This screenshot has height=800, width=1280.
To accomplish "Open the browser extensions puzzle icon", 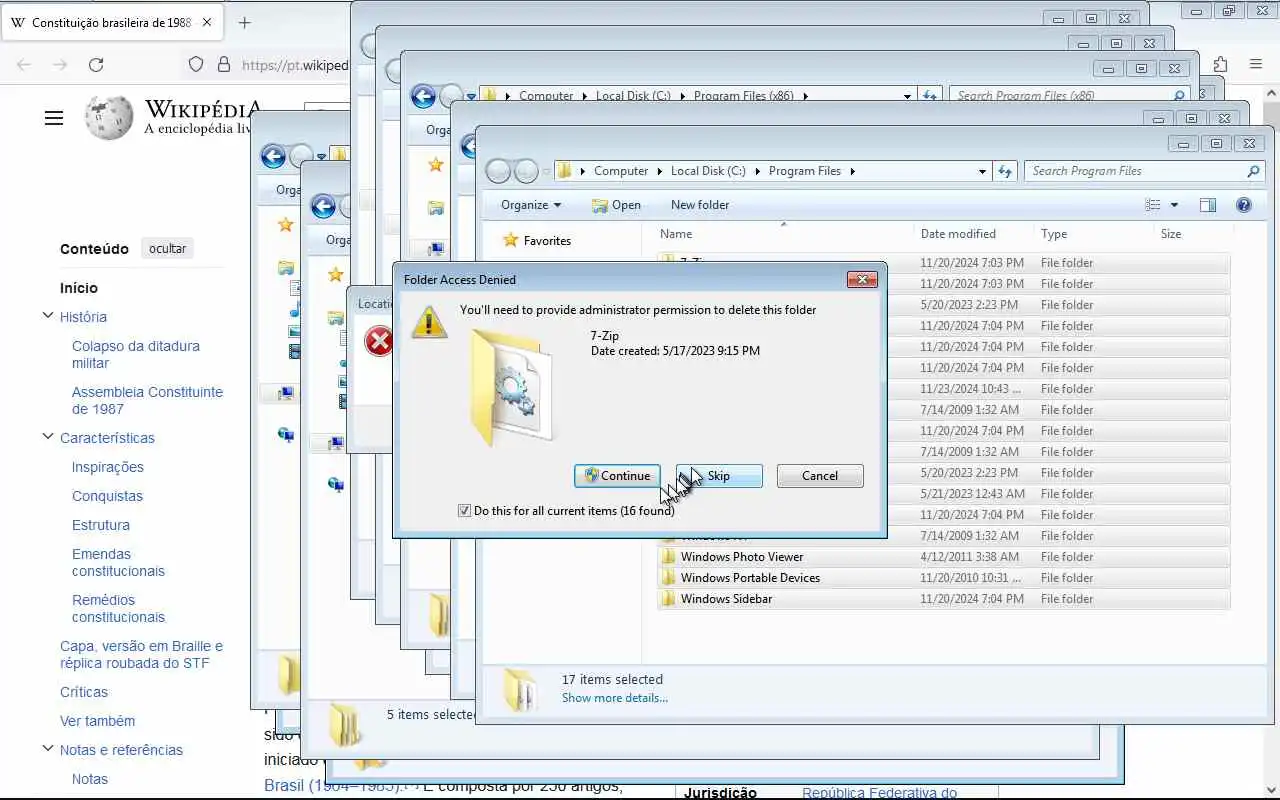I will click(x=1220, y=64).
